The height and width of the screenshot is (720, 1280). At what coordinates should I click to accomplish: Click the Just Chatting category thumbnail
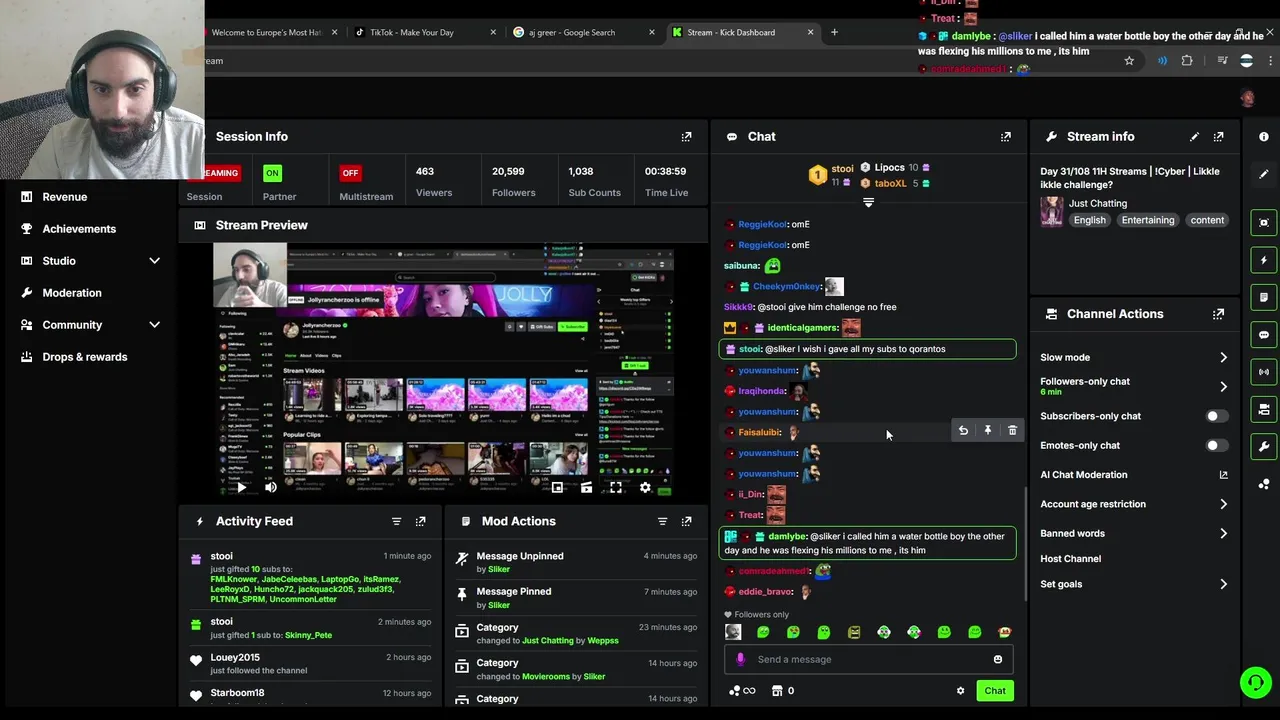tap(1051, 211)
